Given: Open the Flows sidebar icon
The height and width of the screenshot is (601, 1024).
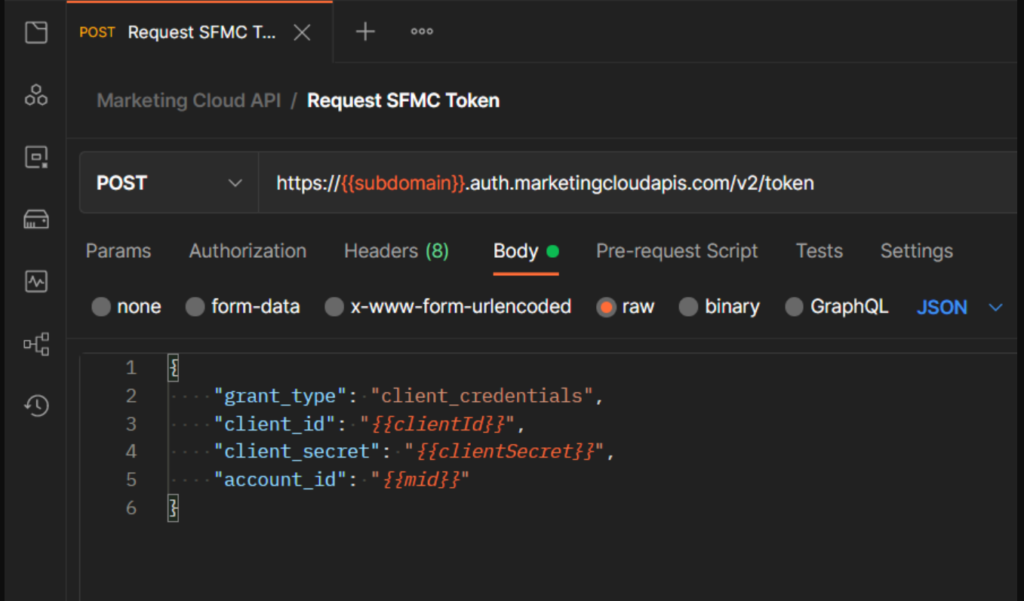Looking at the screenshot, I should 36,344.
